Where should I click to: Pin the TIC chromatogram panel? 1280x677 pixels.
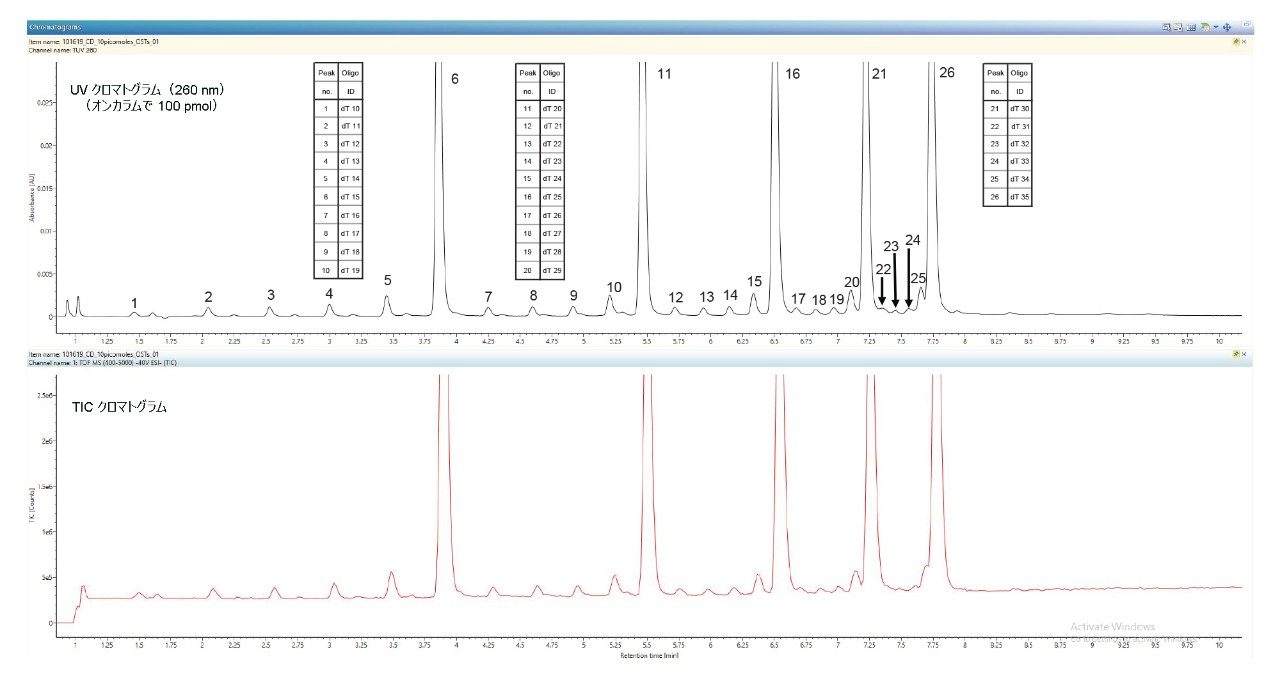coord(1236,354)
